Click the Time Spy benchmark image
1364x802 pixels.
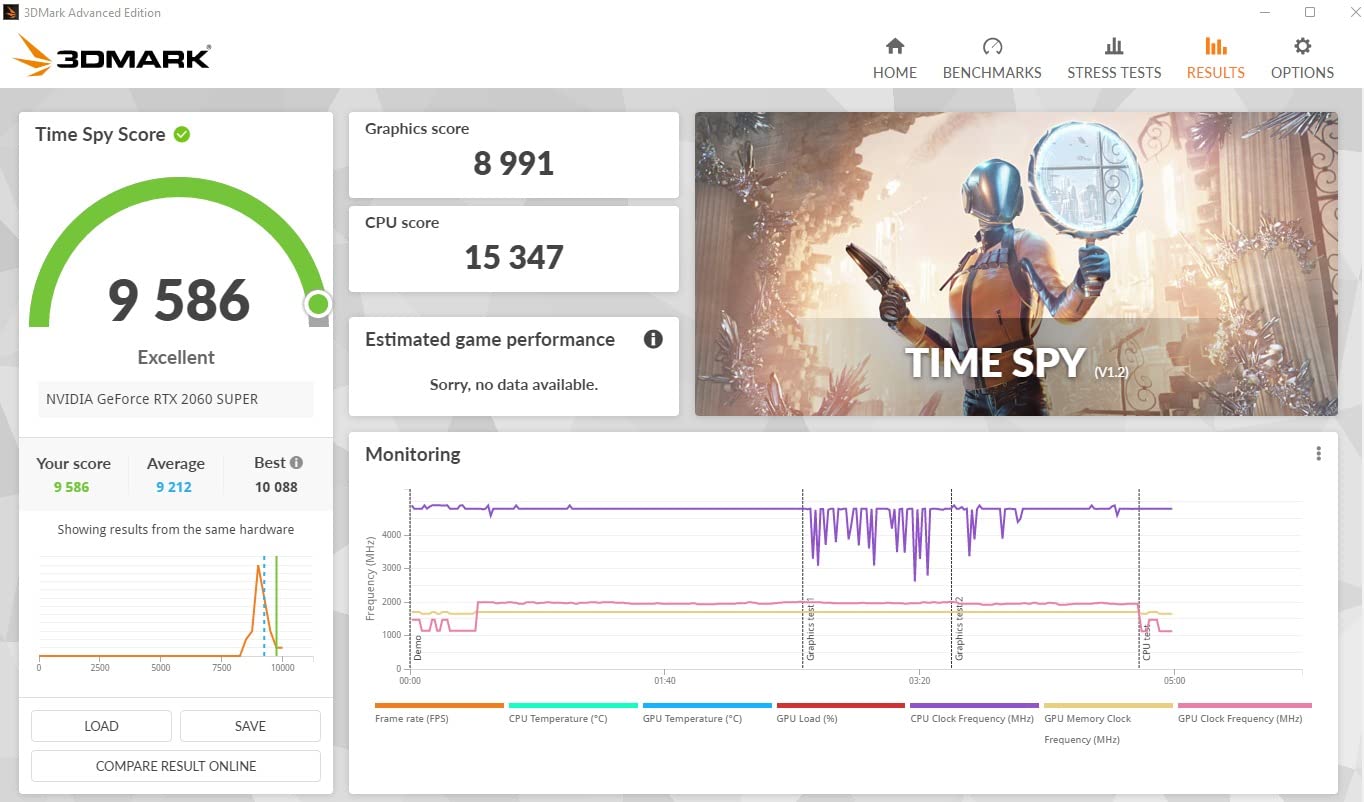pos(1016,264)
